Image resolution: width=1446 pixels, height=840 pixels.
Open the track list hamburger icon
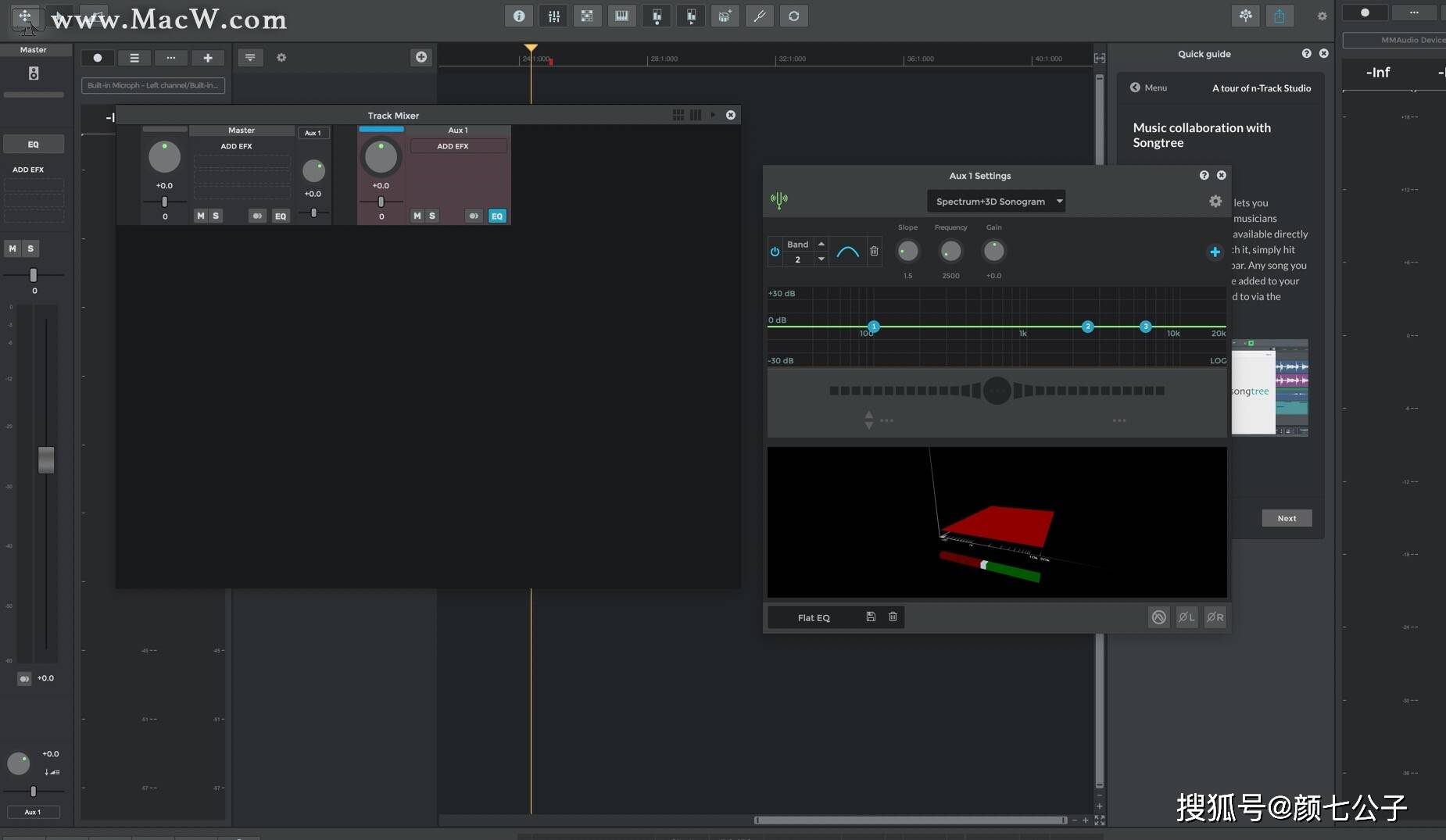(x=134, y=58)
